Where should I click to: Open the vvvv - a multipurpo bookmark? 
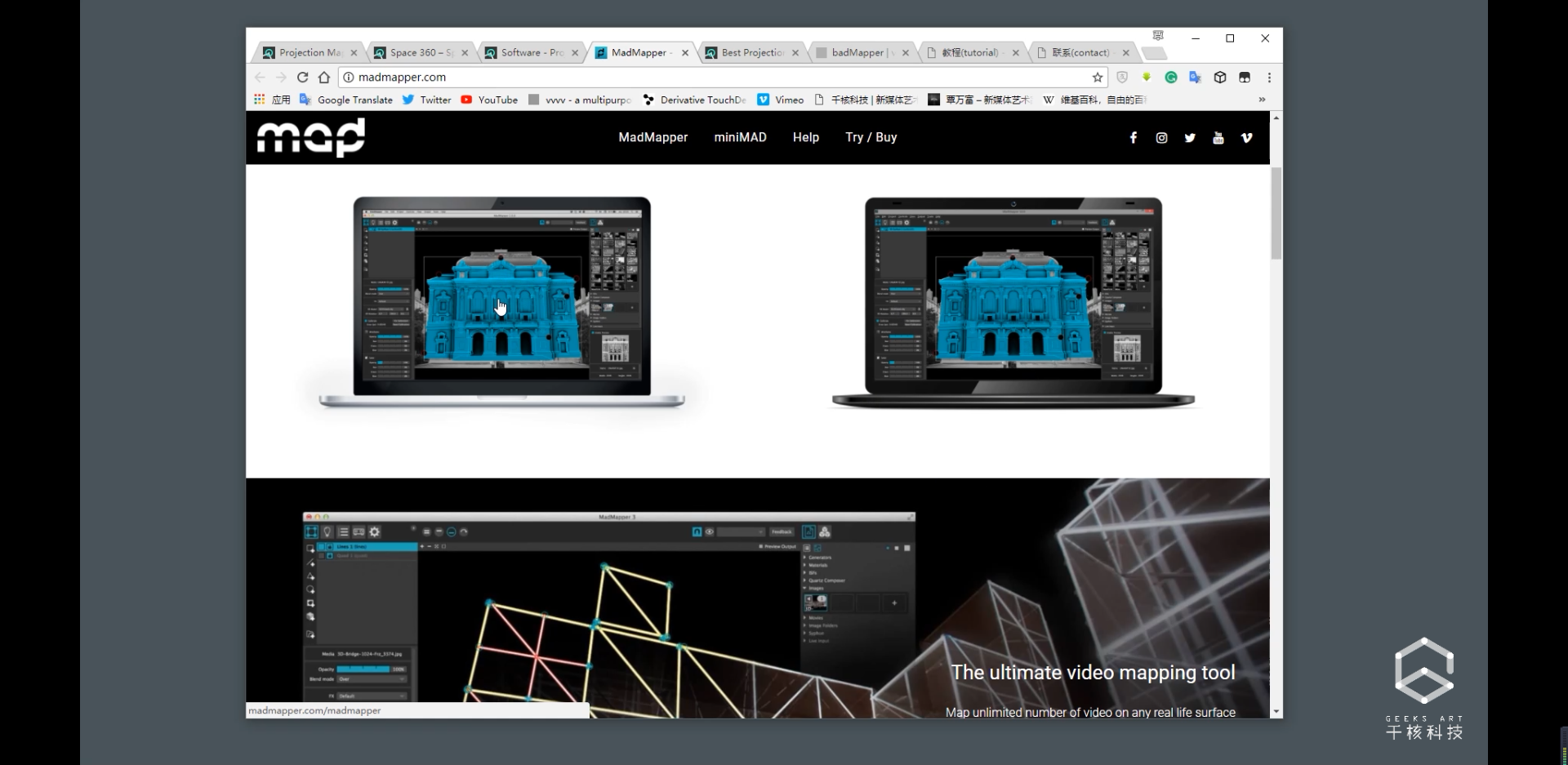pyautogui.click(x=580, y=100)
